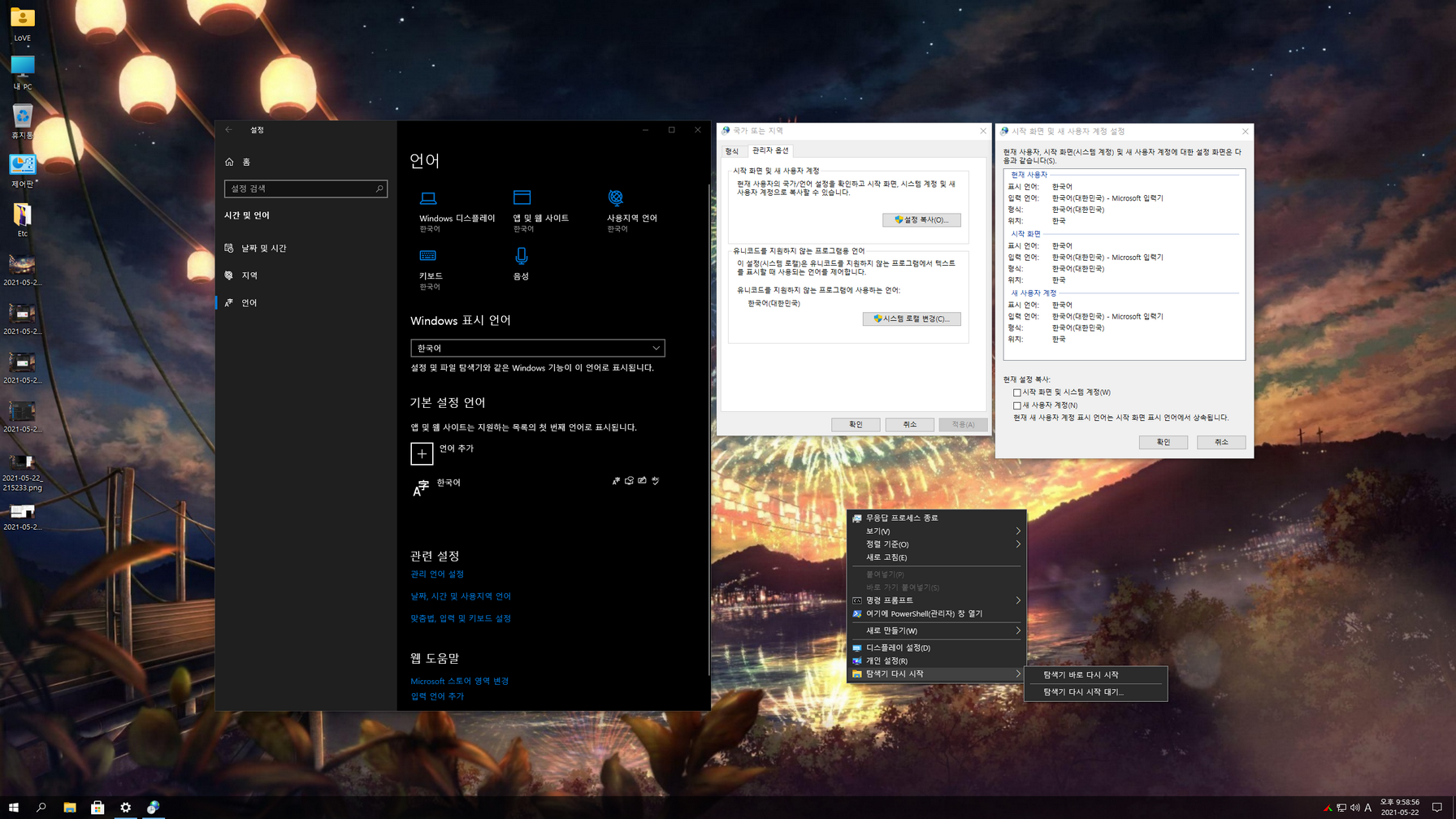The image size is (1456, 819).
Task: Choose 새로 고침(E) in context menu
Action: tap(936, 557)
